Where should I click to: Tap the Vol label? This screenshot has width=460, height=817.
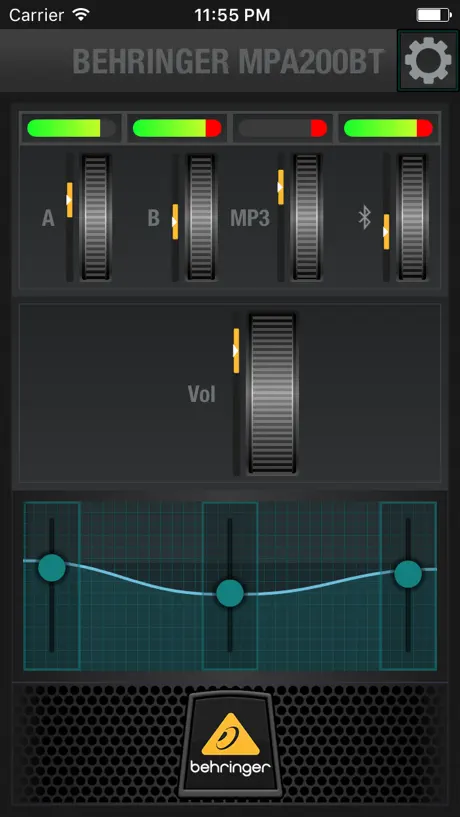point(202,394)
